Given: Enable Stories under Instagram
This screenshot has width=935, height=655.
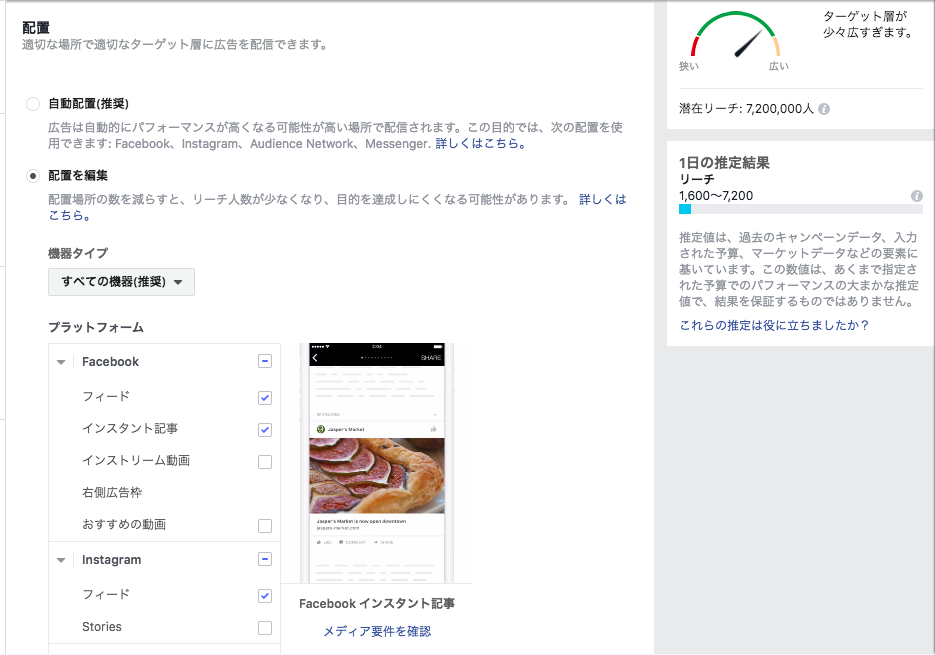Looking at the screenshot, I should [x=264, y=626].
